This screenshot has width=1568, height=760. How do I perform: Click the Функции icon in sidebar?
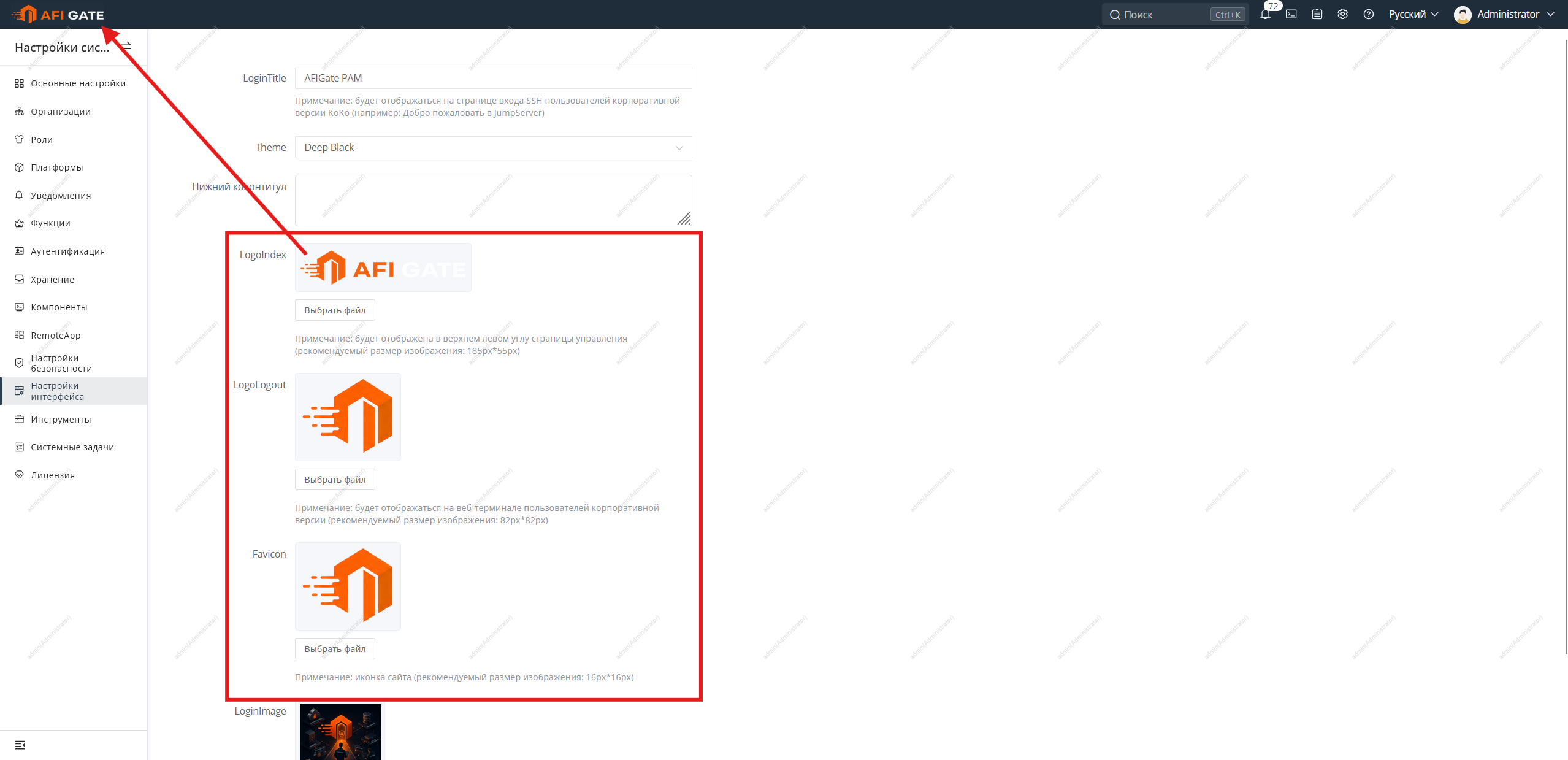[x=19, y=223]
